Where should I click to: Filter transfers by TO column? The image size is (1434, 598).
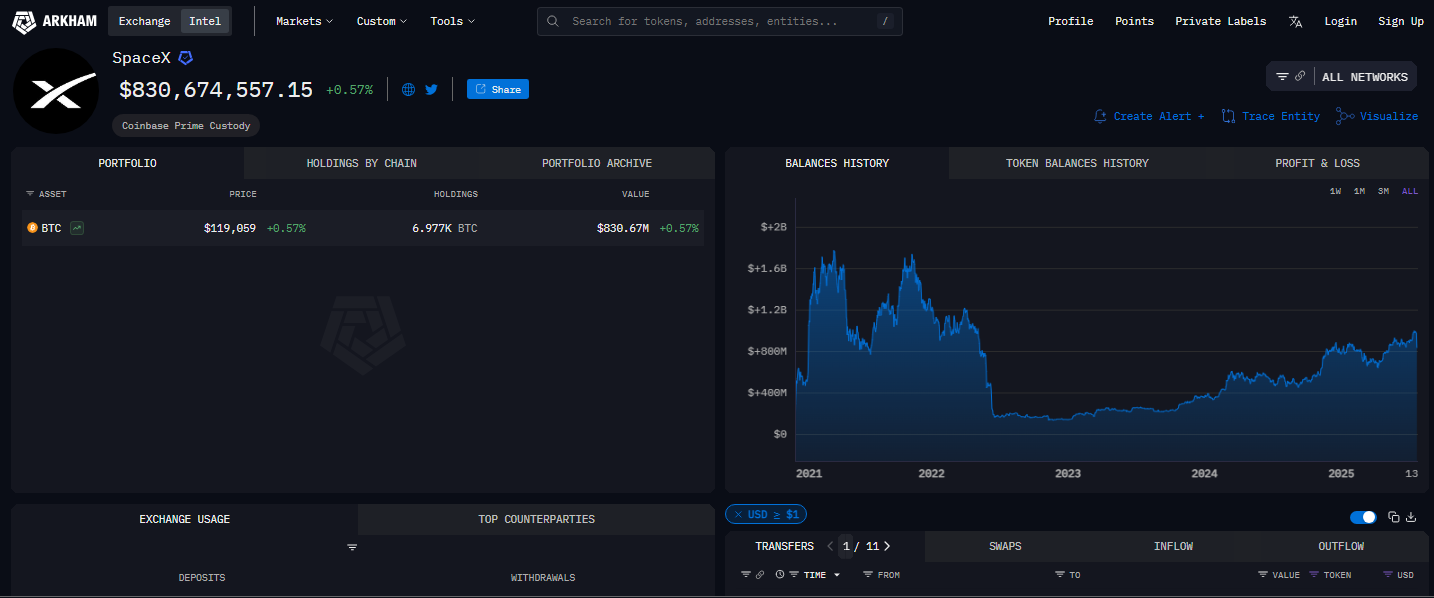(x=1059, y=575)
